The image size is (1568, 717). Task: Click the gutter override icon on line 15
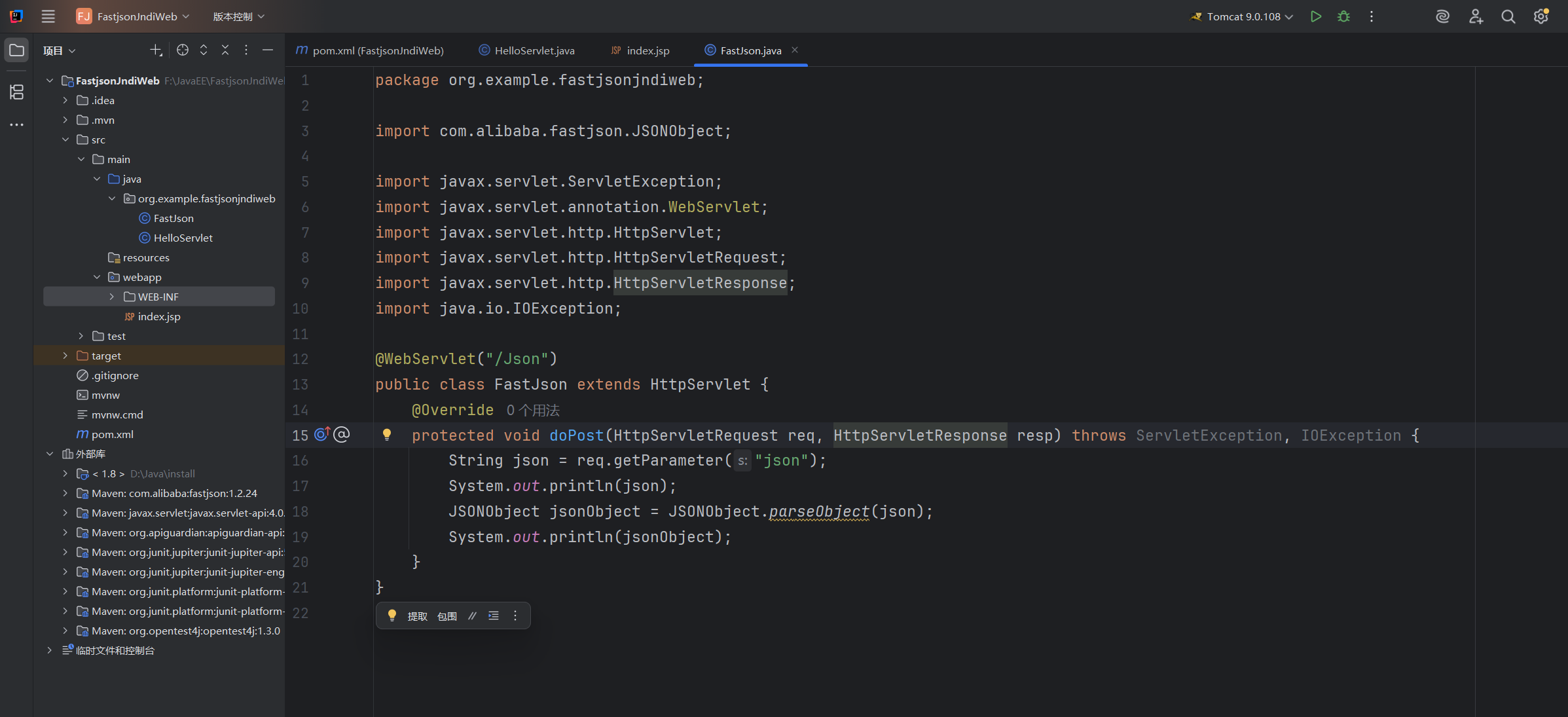click(322, 434)
